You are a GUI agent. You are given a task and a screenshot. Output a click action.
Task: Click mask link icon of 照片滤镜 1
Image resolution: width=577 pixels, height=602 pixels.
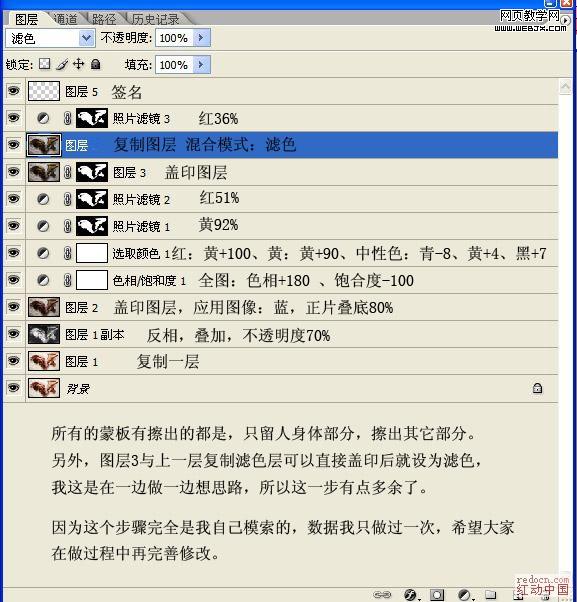(68, 226)
